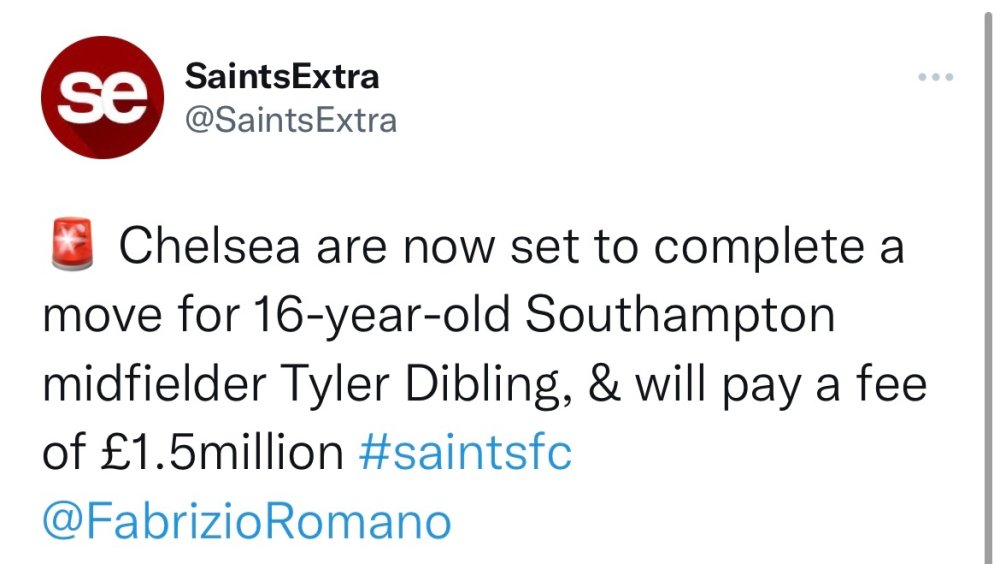Open the tweet's three-dot more options menu

pyautogui.click(x=937, y=79)
